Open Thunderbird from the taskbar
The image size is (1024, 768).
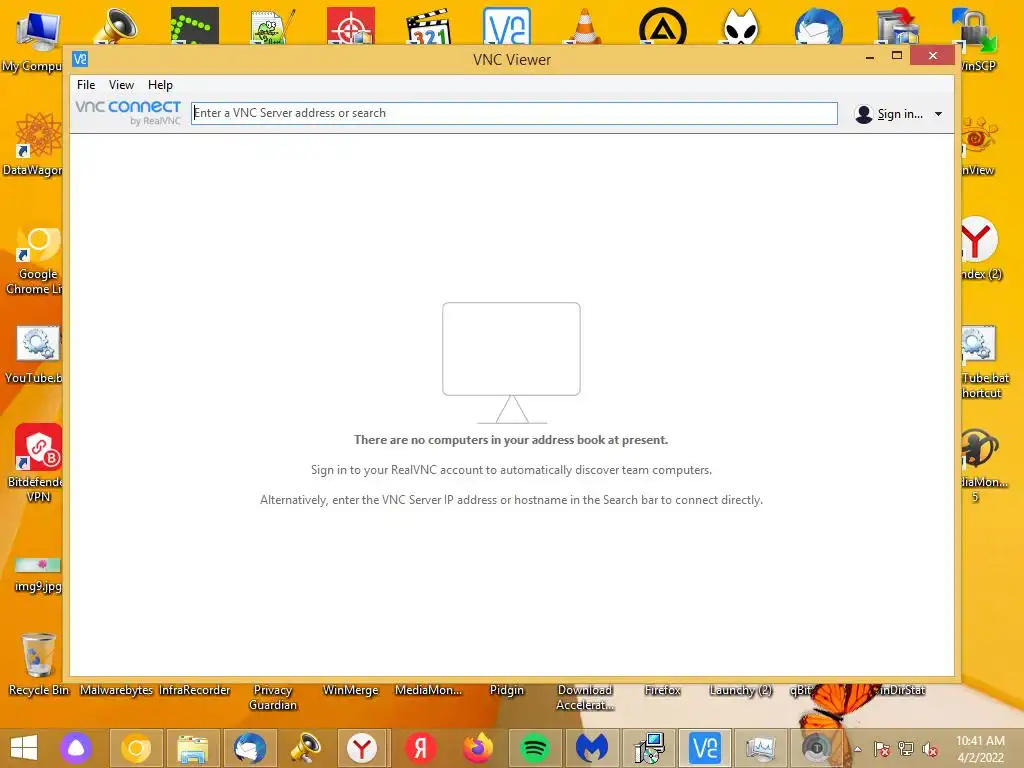point(249,748)
